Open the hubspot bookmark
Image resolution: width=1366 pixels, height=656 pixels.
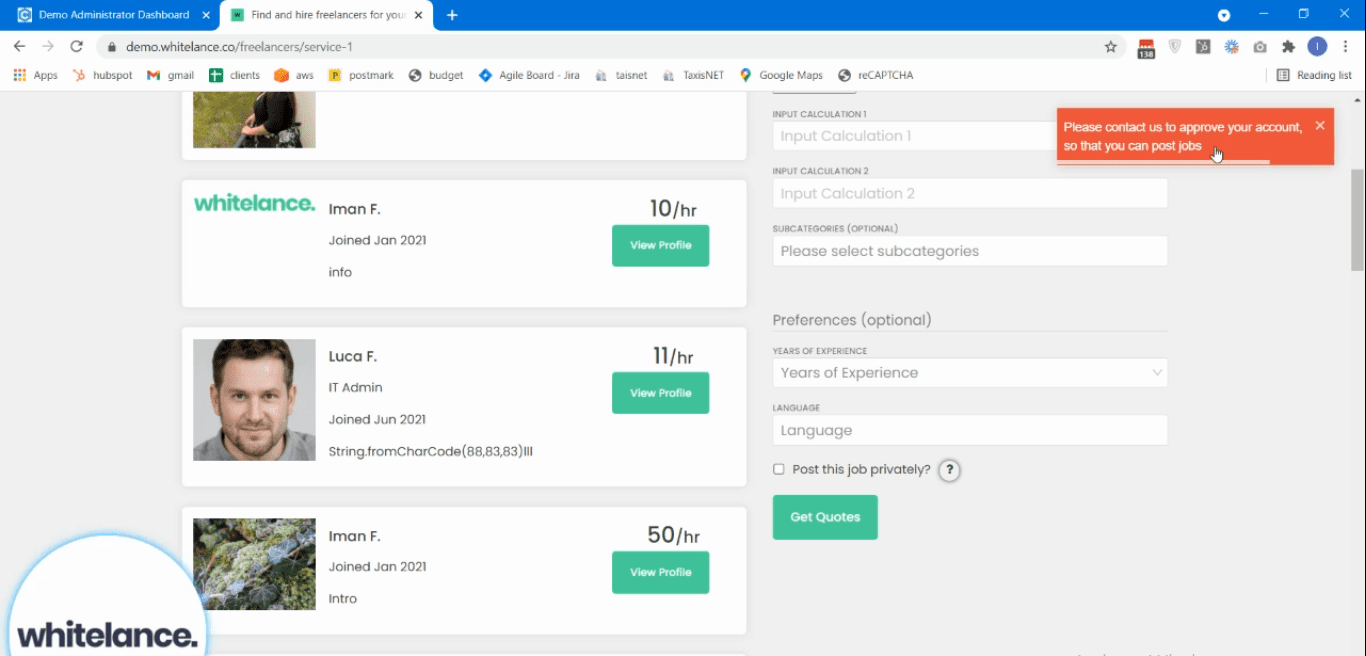coord(103,75)
